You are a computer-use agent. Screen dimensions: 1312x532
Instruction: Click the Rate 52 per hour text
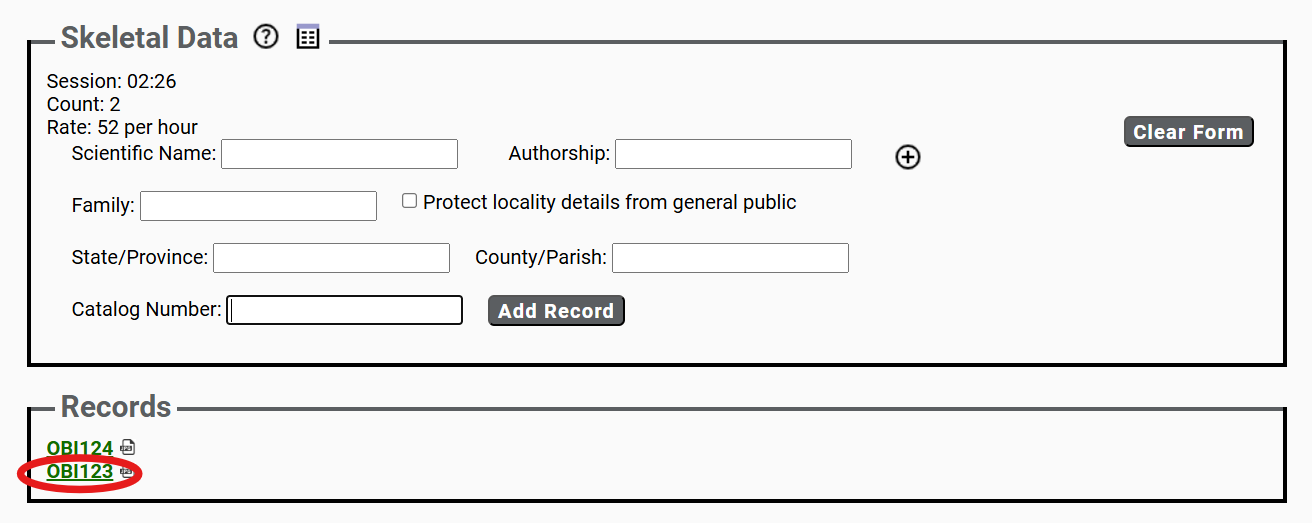(122, 127)
